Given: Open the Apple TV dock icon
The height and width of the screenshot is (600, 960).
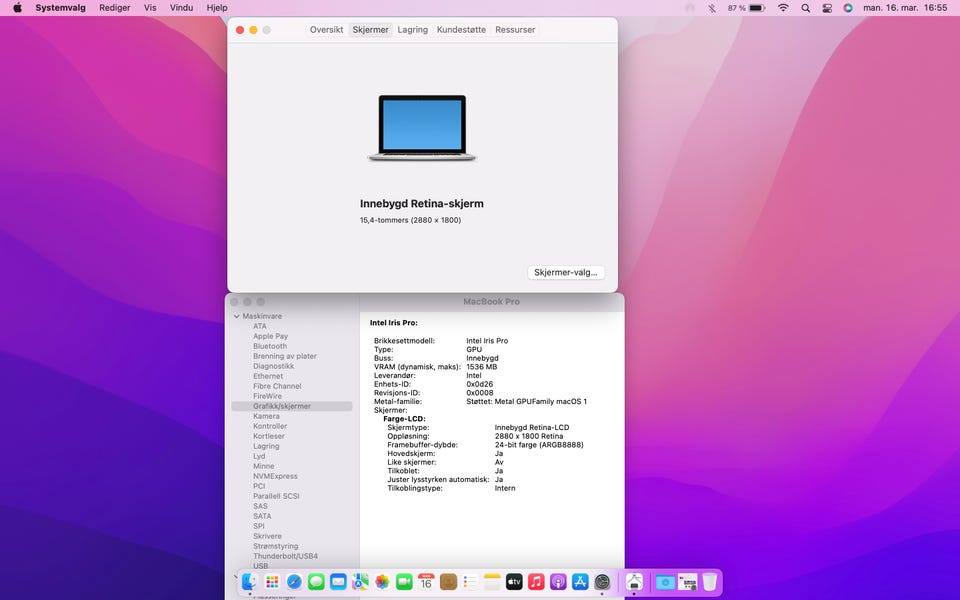Looking at the screenshot, I should point(514,581).
